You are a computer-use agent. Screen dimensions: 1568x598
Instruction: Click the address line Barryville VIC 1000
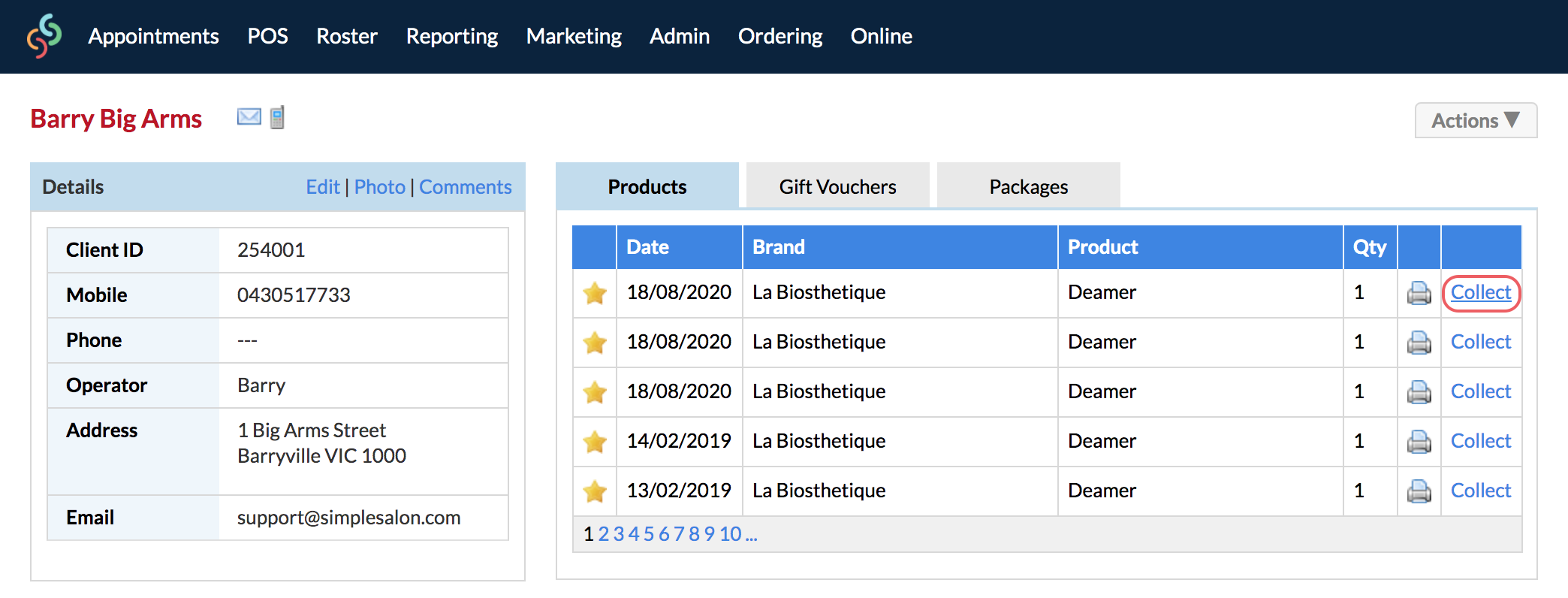coord(321,456)
